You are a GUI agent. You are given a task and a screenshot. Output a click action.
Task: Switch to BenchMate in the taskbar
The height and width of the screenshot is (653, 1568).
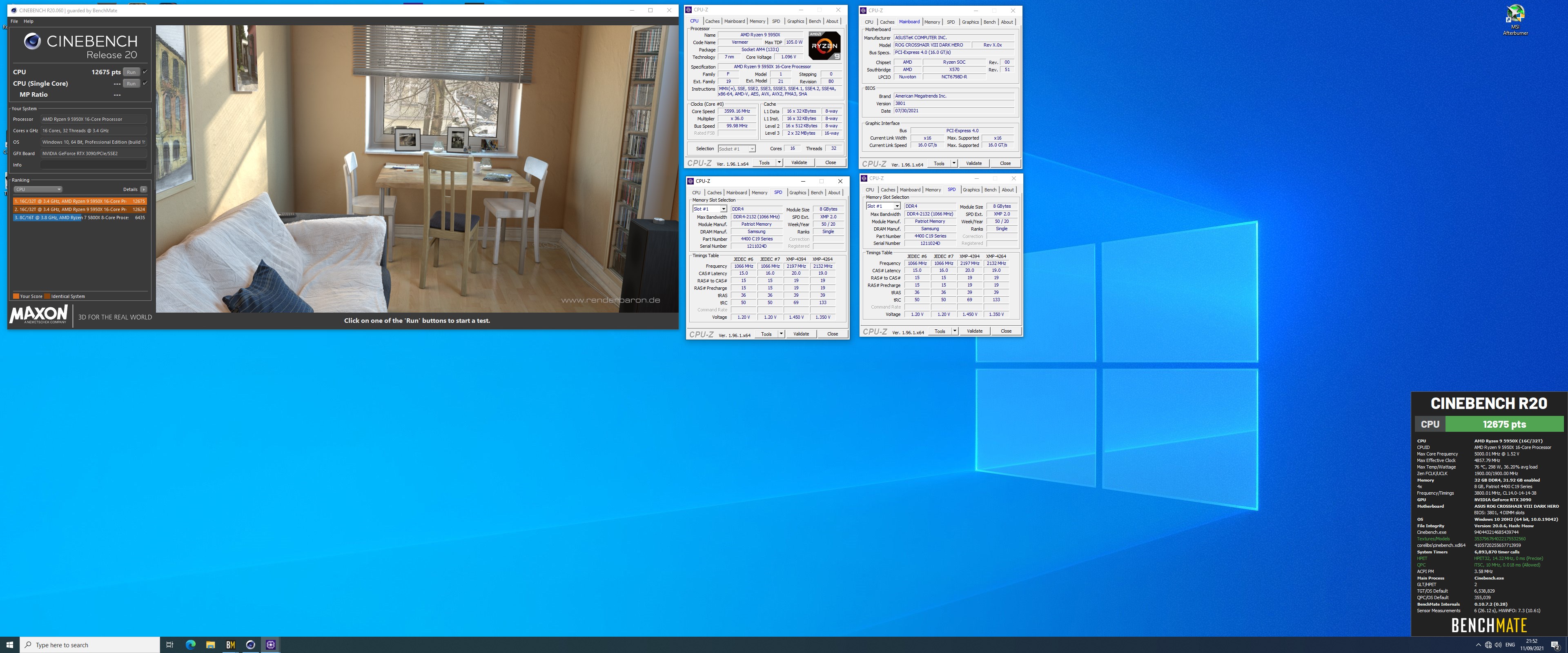coord(231,644)
